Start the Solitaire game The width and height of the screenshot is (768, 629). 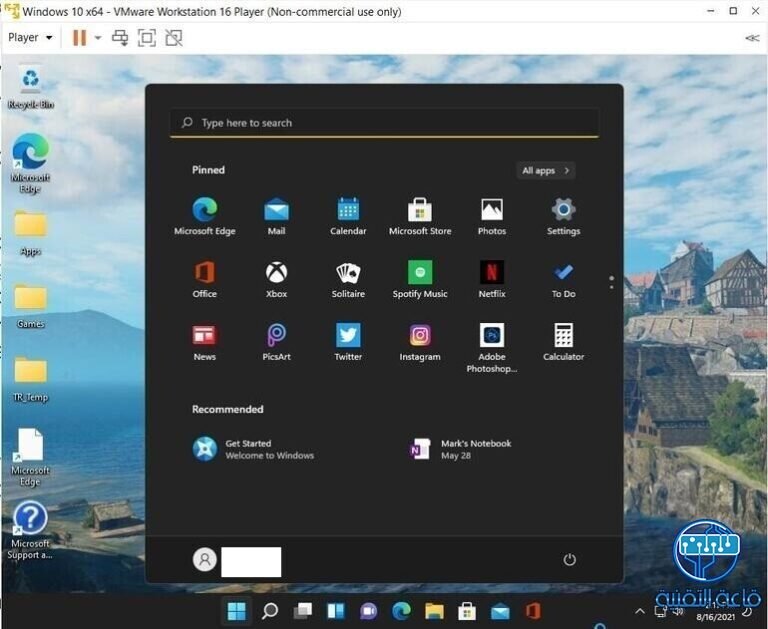tap(348, 279)
